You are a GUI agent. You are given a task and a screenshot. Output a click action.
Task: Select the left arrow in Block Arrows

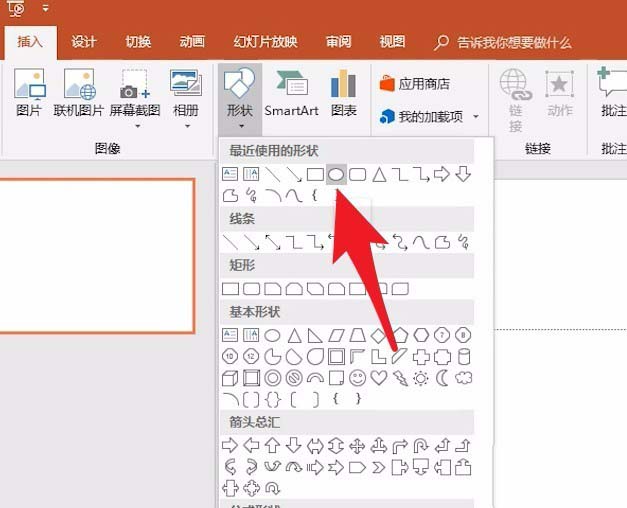click(x=252, y=445)
